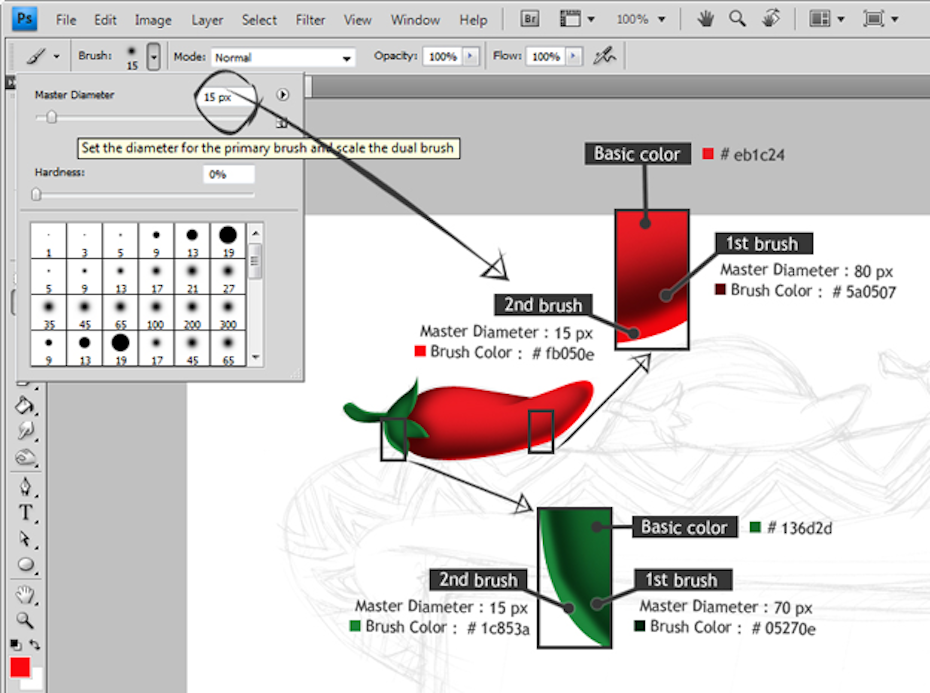Open brush panel flyout menu button
The image size is (930, 693).
point(283,95)
